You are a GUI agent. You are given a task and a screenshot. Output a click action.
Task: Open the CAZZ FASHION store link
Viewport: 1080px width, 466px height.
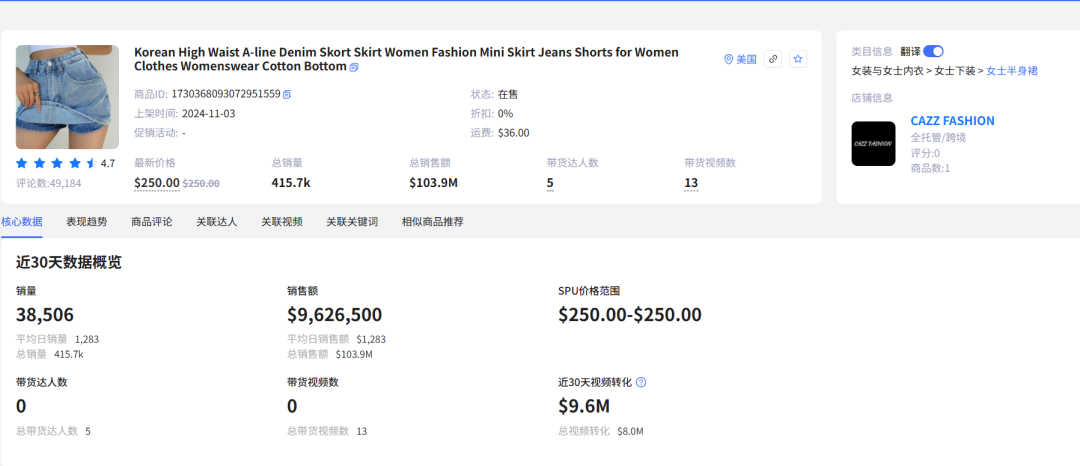(x=953, y=121)
